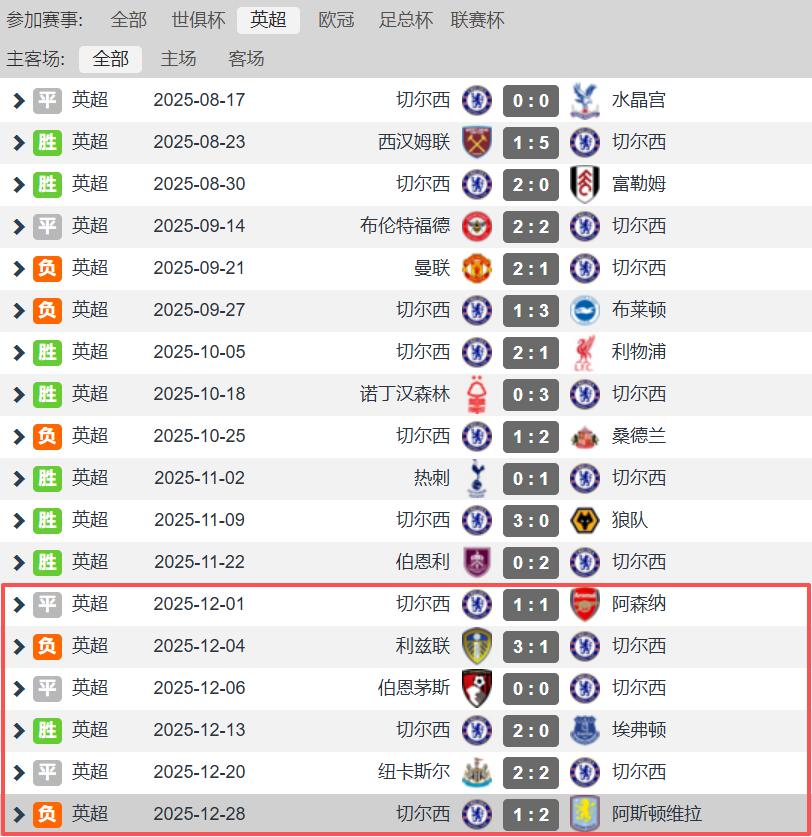The image size is (812, 837).
Task: Click the Fulham club badge
Action: (585, 184)
